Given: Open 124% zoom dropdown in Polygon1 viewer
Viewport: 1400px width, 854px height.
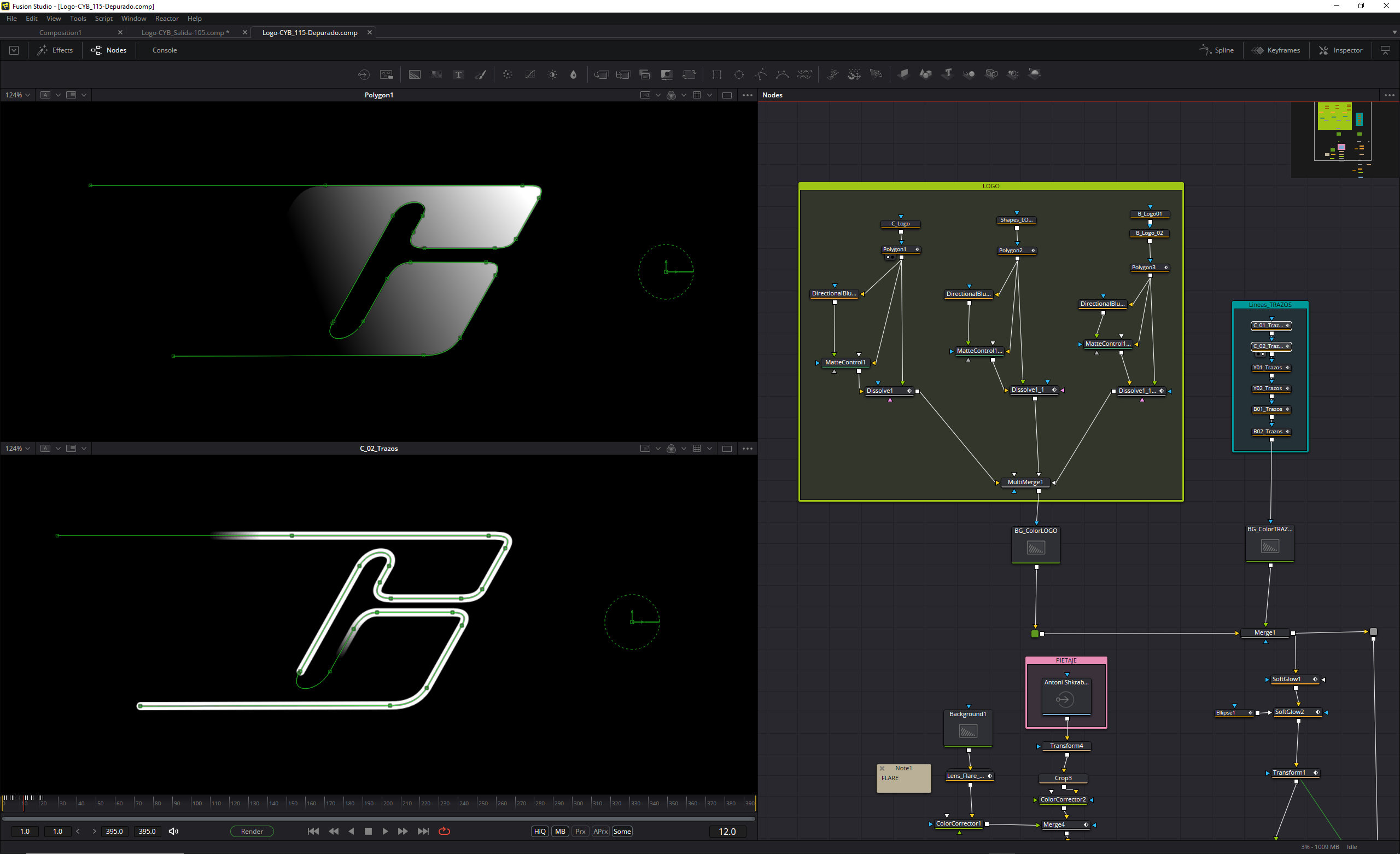Looking at the screenshot, I should click(x=17, y=95).
